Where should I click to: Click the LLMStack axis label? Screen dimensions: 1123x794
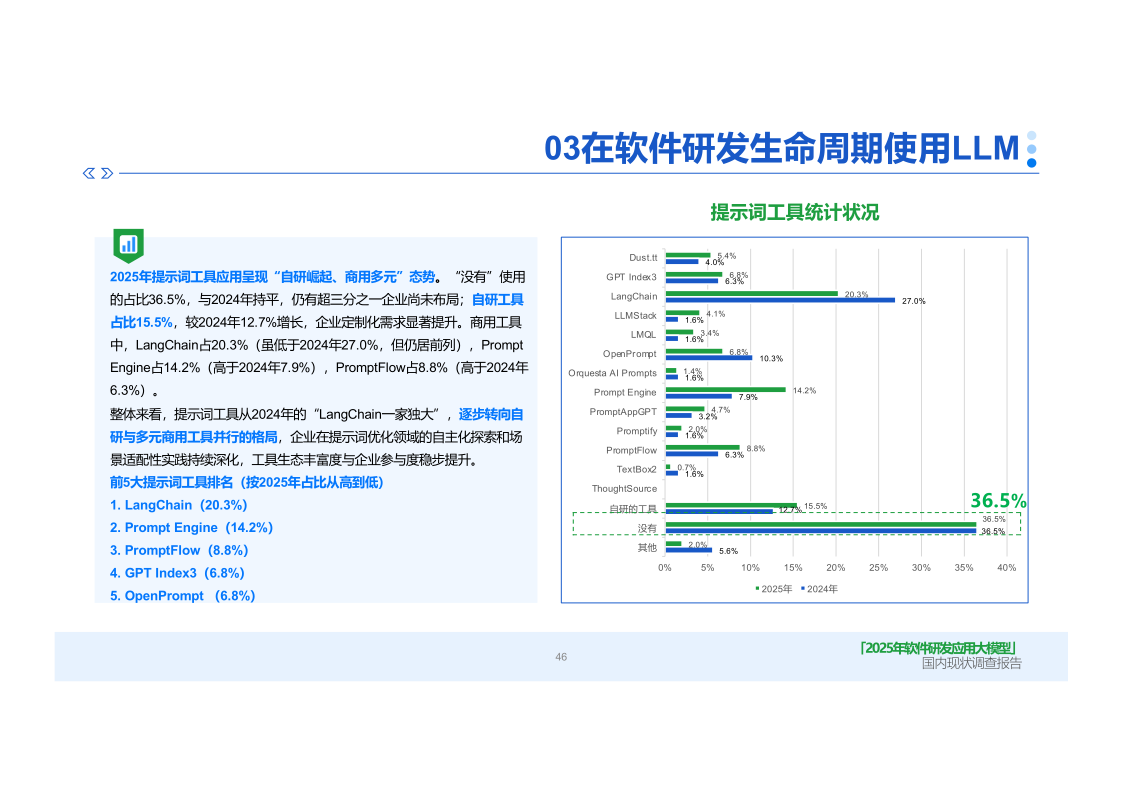635,316
